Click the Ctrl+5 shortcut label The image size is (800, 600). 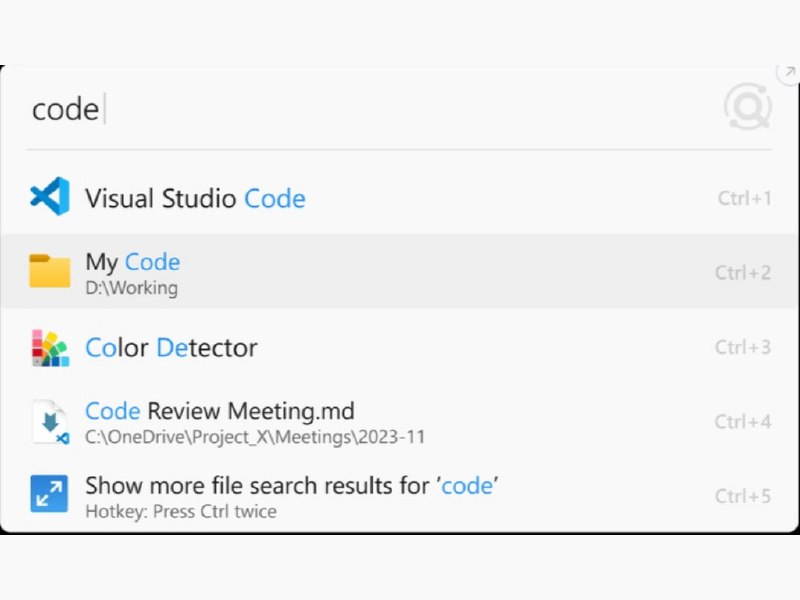[x=743, y=496]
